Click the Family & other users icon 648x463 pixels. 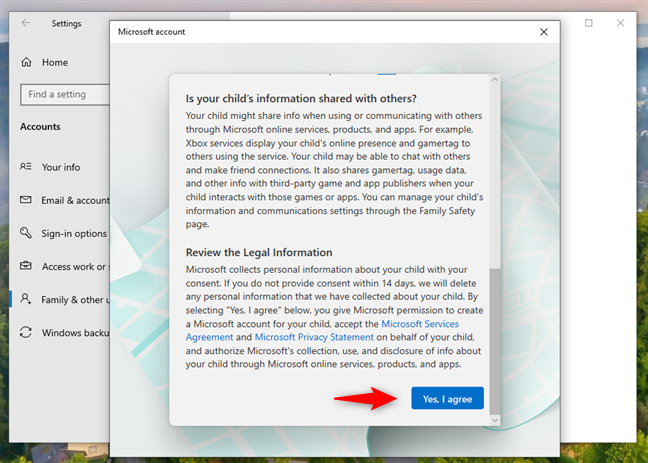point(26,299)
